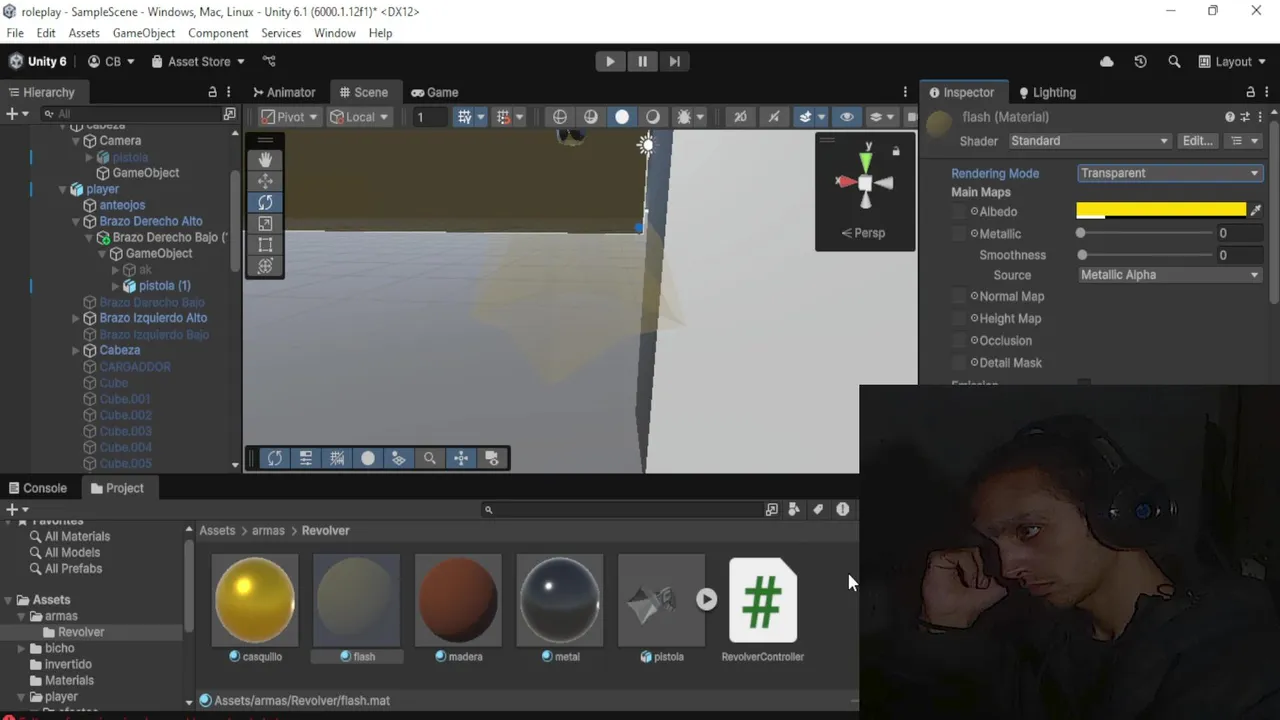Open the version control icon

[269, 61]
